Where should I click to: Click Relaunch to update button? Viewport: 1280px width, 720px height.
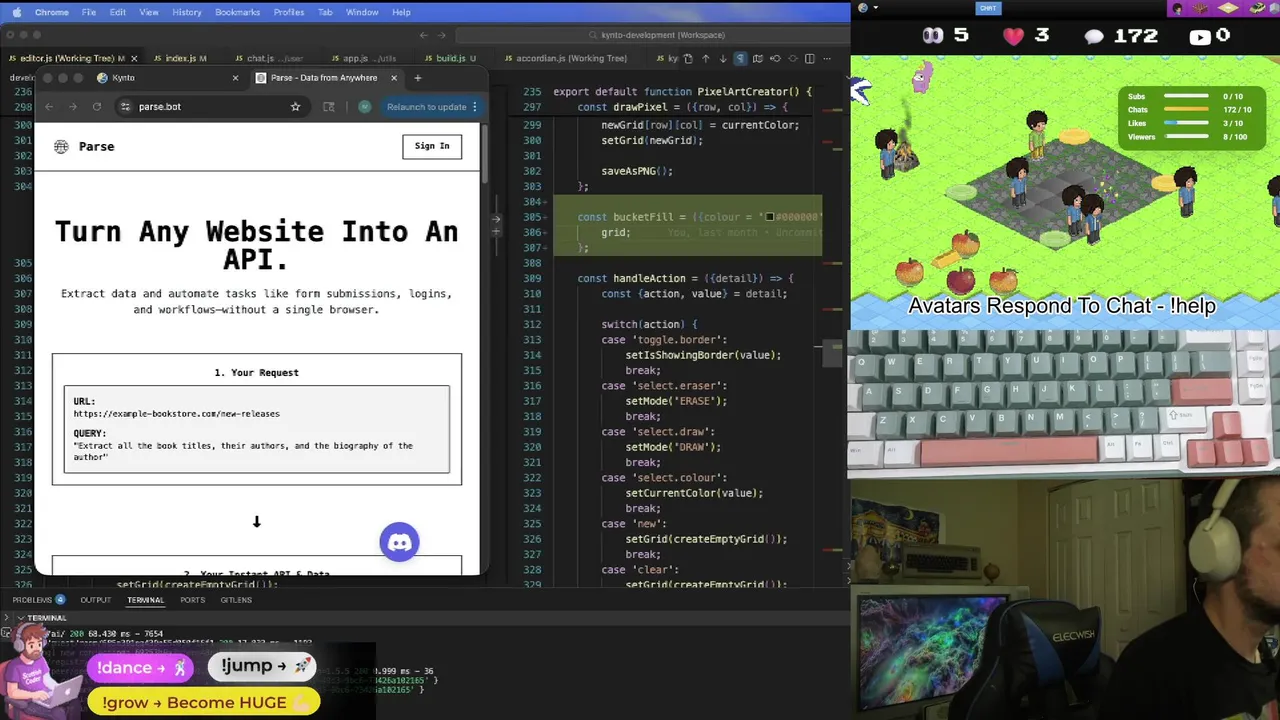[426, 107]
